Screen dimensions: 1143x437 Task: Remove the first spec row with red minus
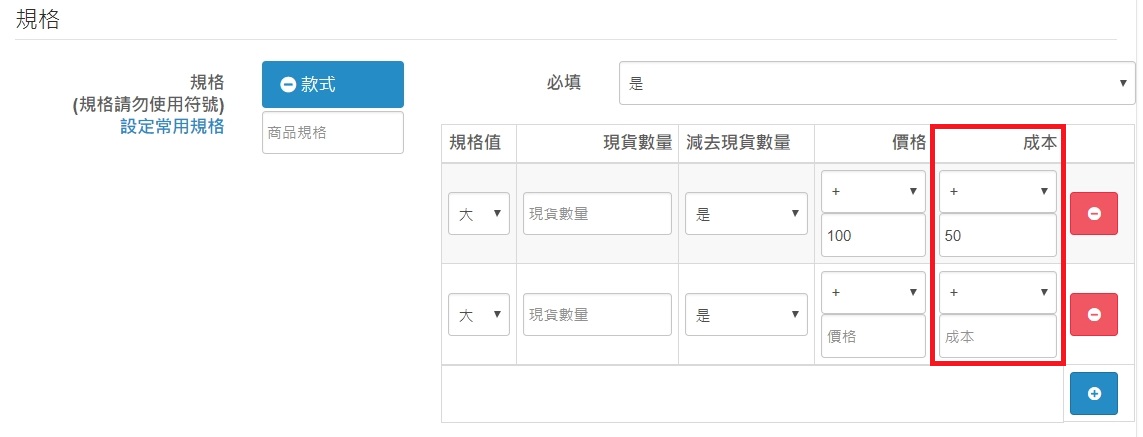[1093, 214]
